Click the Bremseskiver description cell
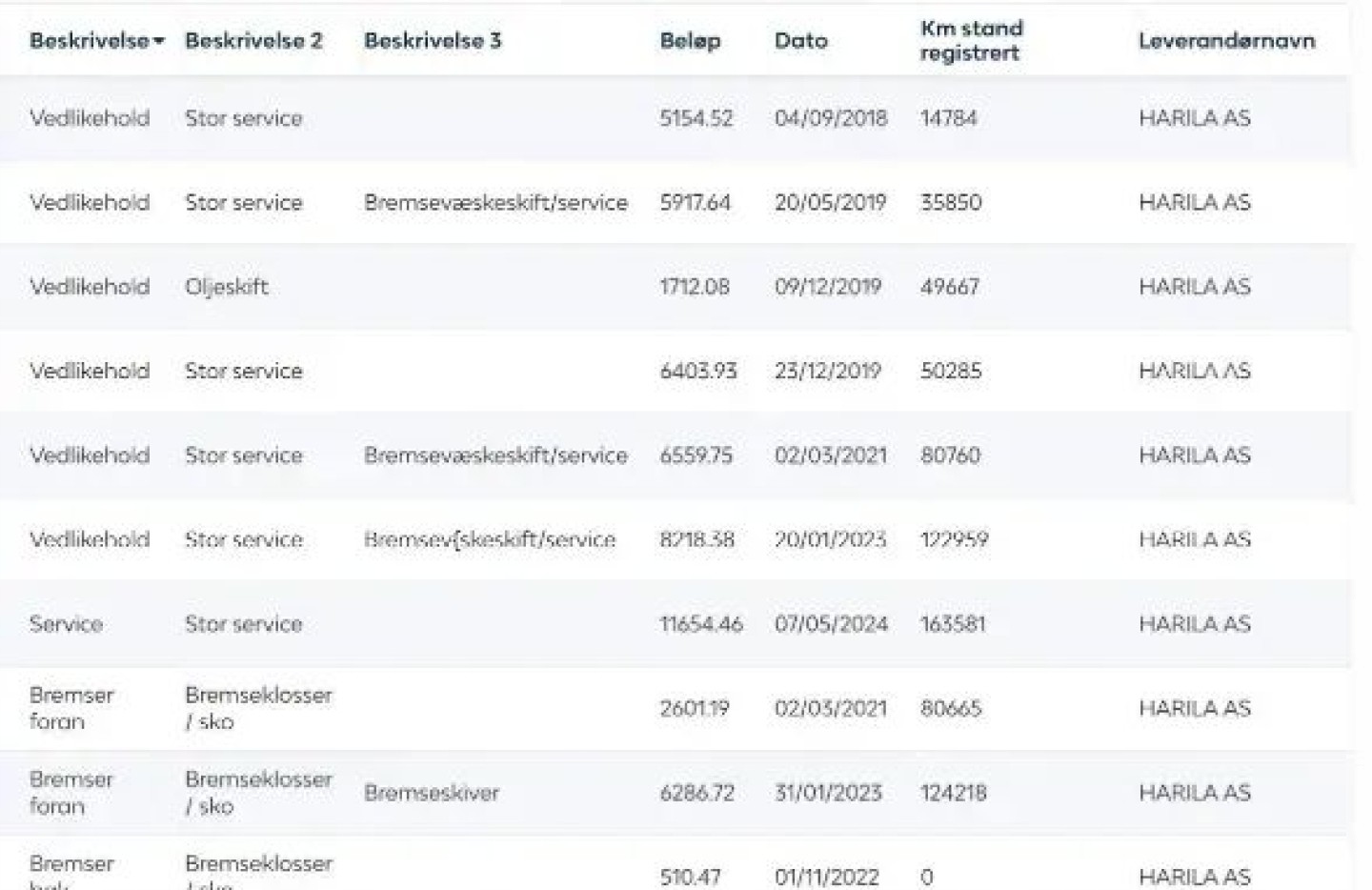This screenshot has height=890, width=1372. [x=432, y=793]
